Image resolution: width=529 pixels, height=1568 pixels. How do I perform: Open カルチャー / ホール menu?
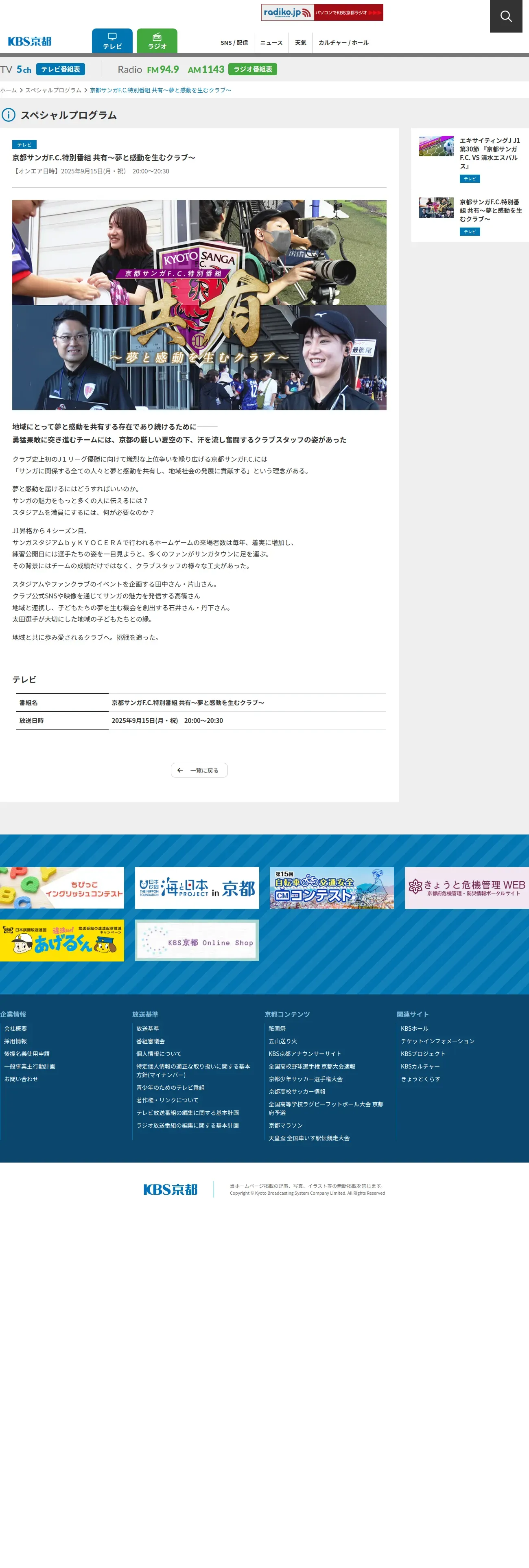343,43
